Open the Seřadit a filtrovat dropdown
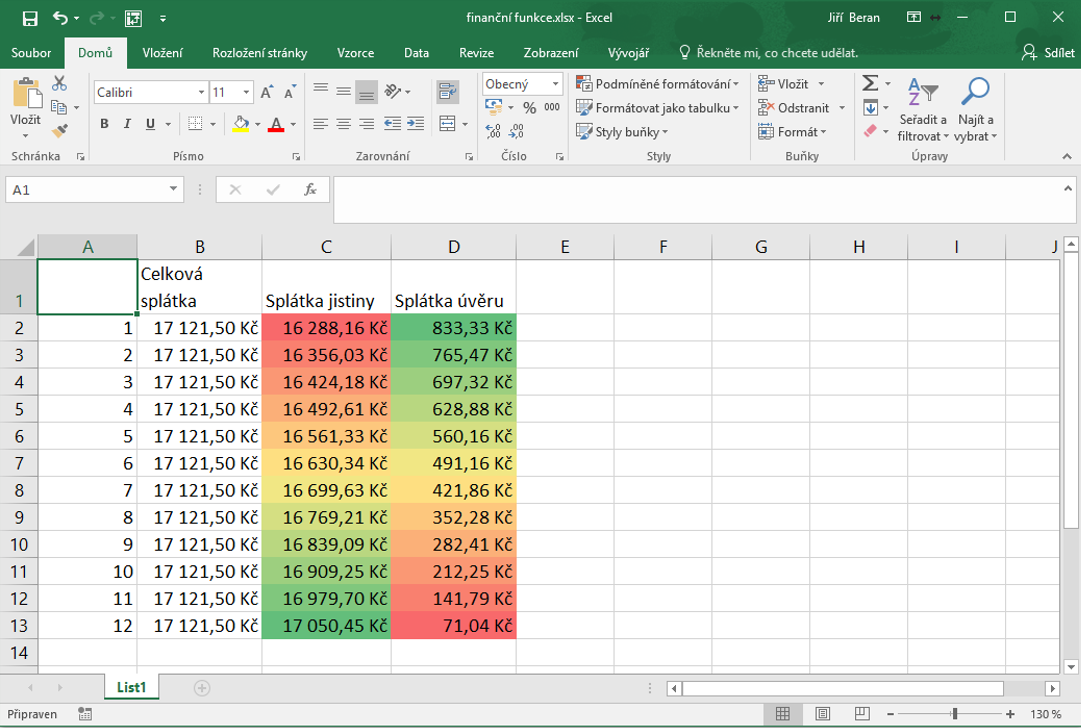Screen dimensions: 1081x728 [x=922, y=109]
